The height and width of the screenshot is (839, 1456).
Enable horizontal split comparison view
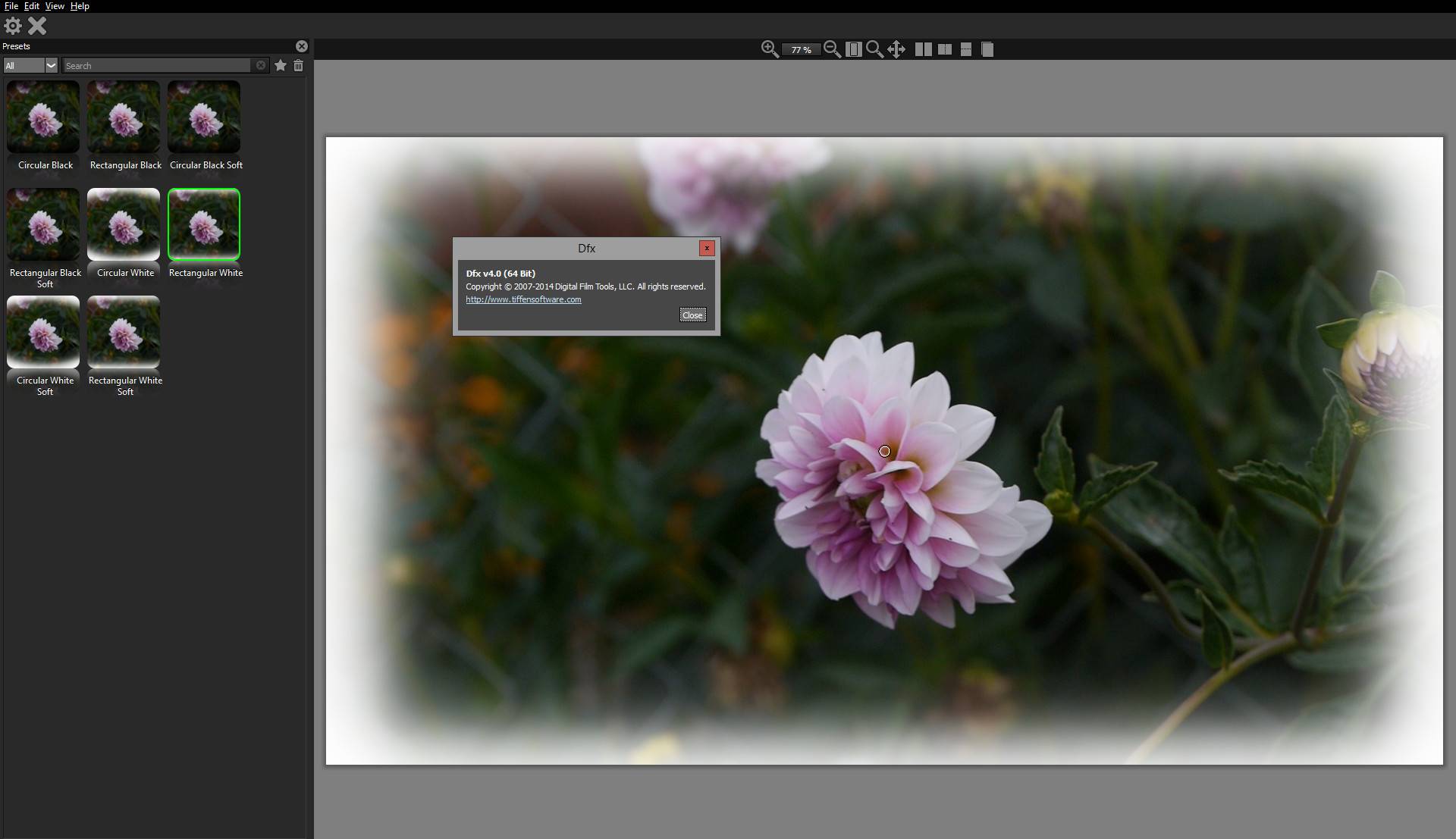[x=965, y=49]
